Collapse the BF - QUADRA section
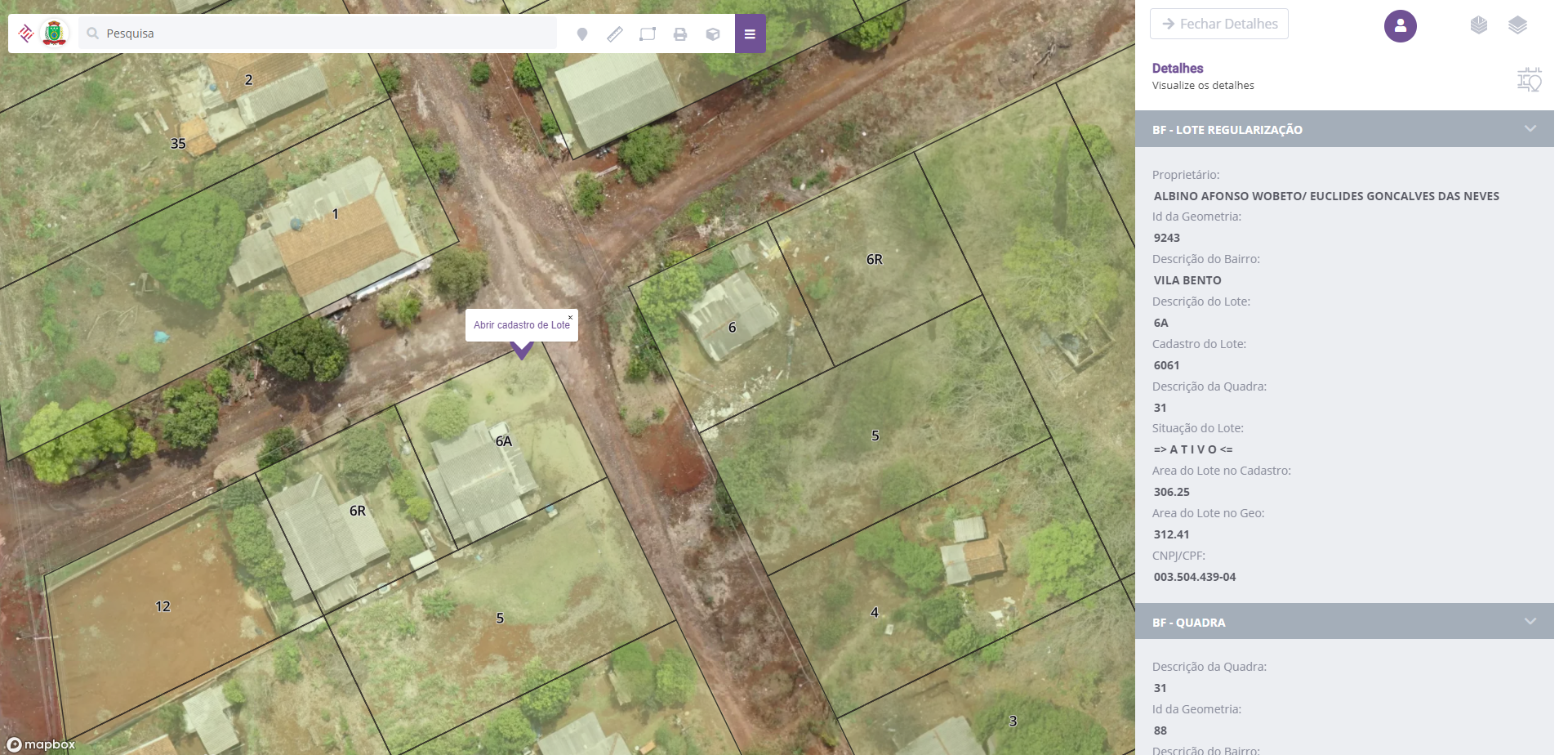 click(x=1530, y=622)
